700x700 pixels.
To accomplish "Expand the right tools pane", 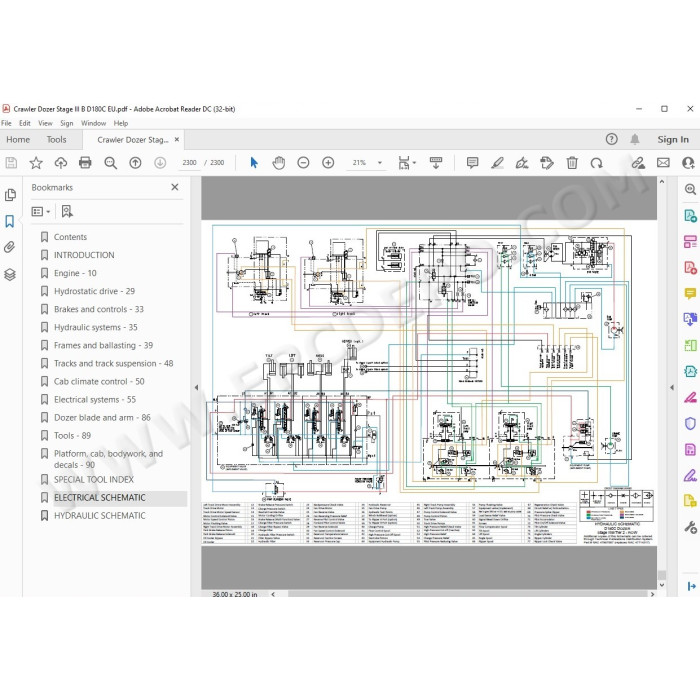I will tap(692, 586).
